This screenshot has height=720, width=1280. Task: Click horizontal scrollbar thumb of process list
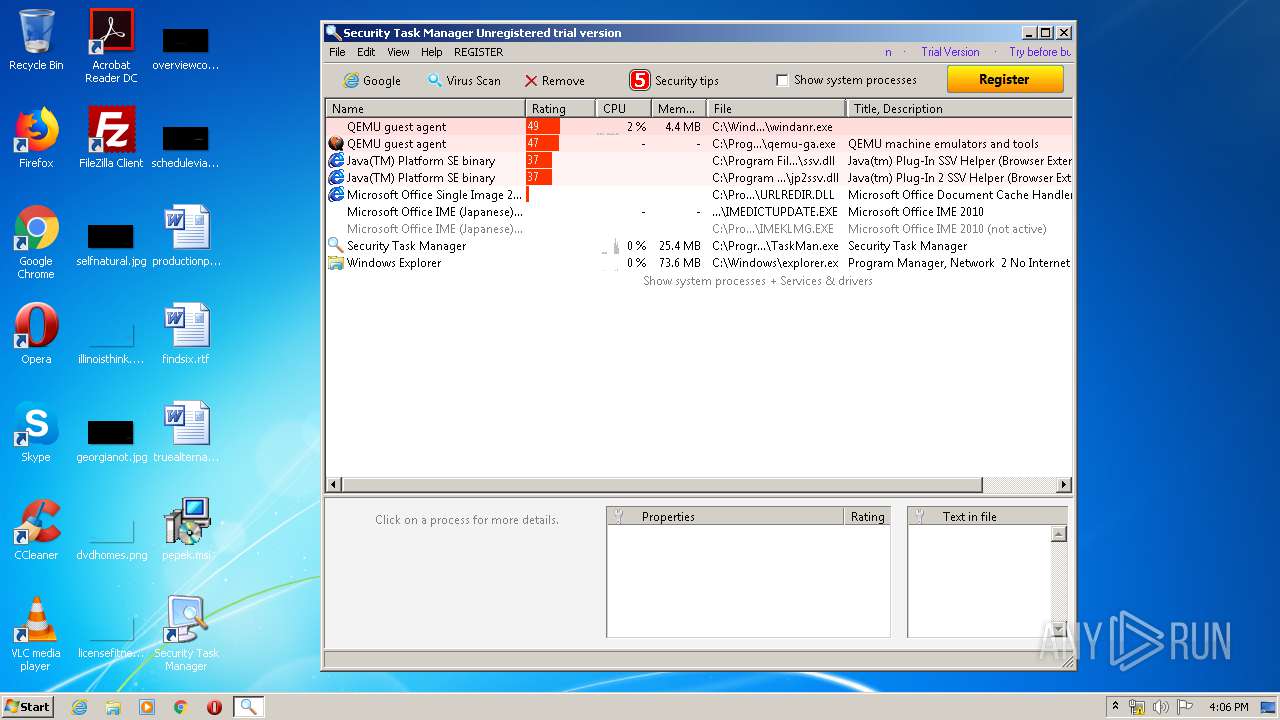pos(662,485)
